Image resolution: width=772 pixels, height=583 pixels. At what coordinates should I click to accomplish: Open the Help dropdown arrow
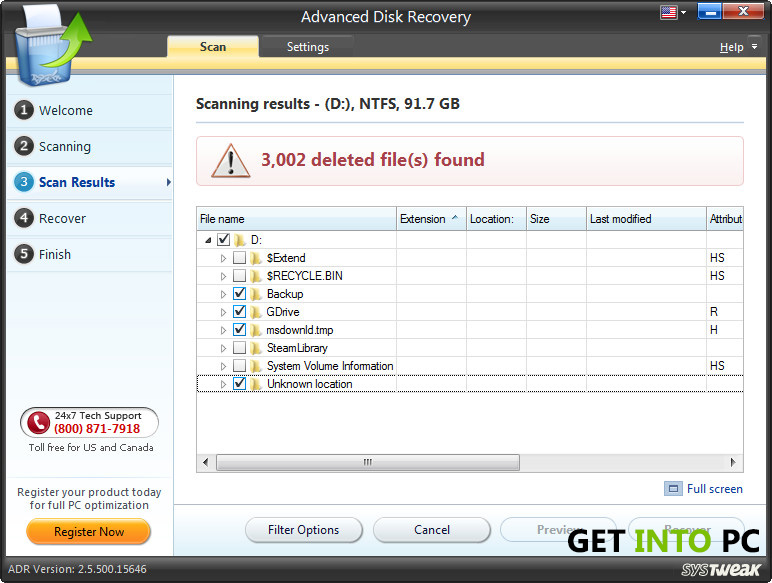pyautogui.click(x=754, y=46)
